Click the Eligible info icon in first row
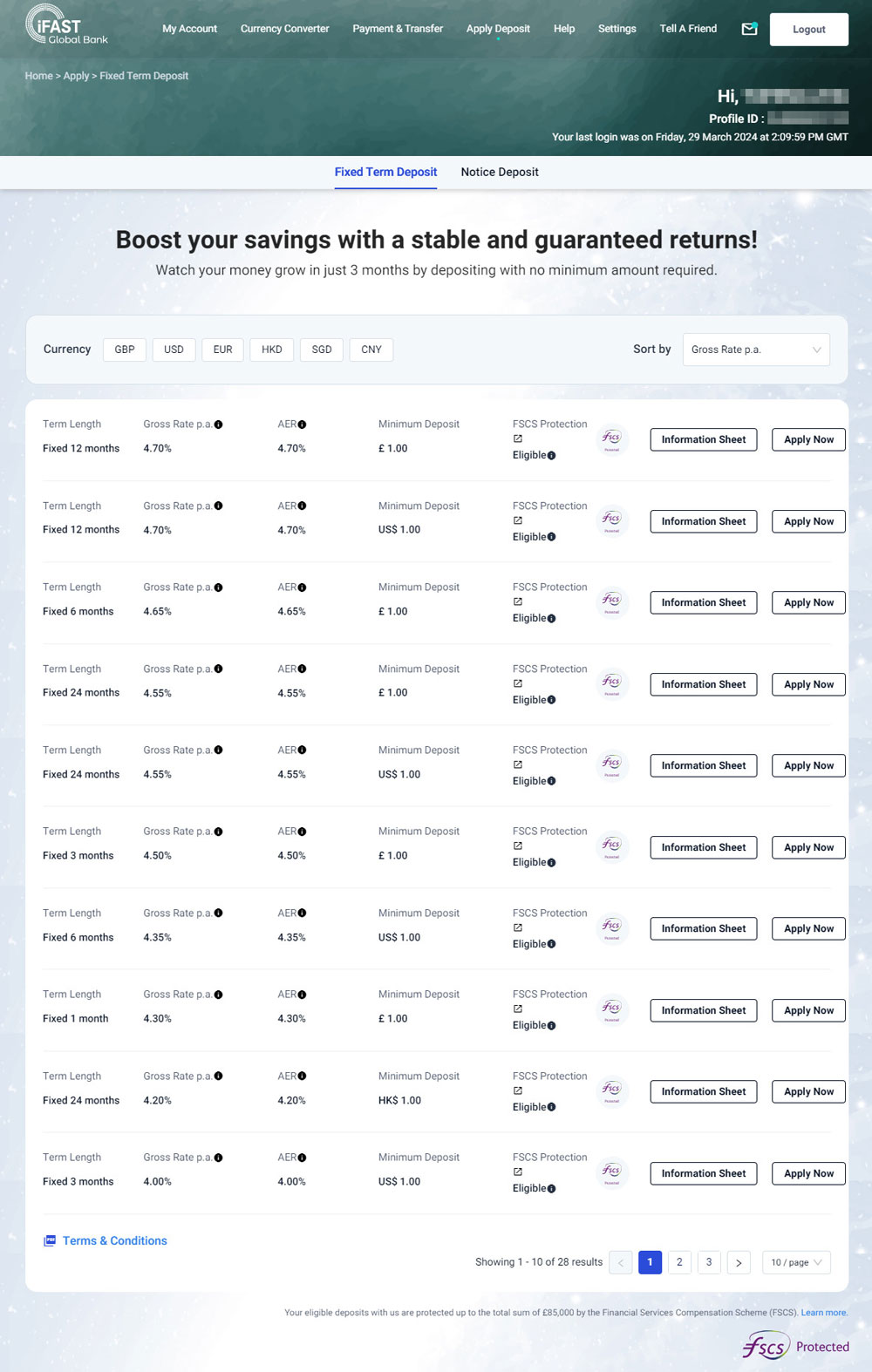The image size is (872, 1372). click(551, 455)
